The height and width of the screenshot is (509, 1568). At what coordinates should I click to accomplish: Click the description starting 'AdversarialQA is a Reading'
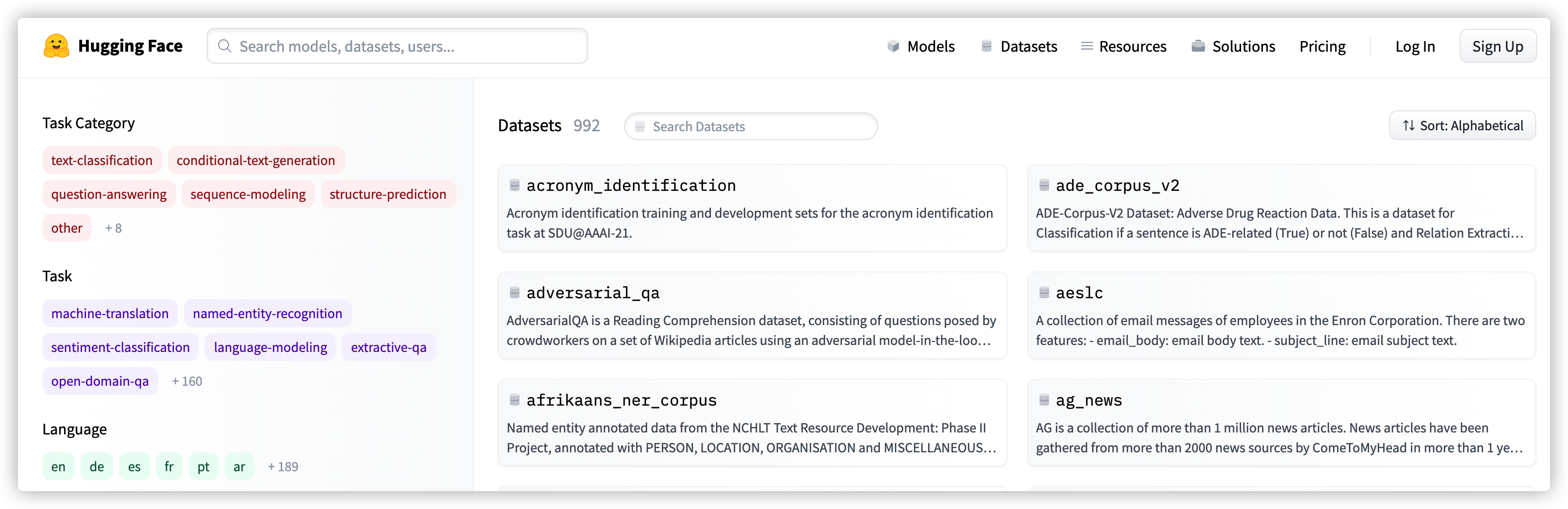tap(751, 330)
